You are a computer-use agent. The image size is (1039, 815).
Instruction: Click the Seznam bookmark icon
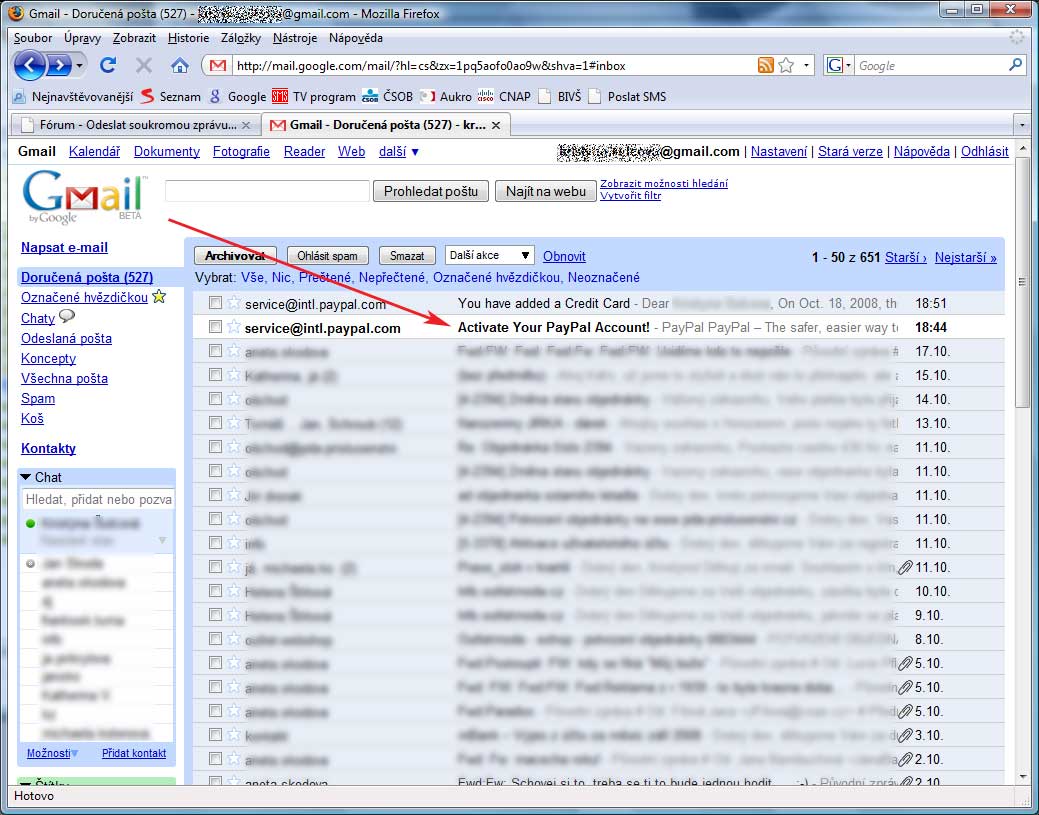point(147,97)
